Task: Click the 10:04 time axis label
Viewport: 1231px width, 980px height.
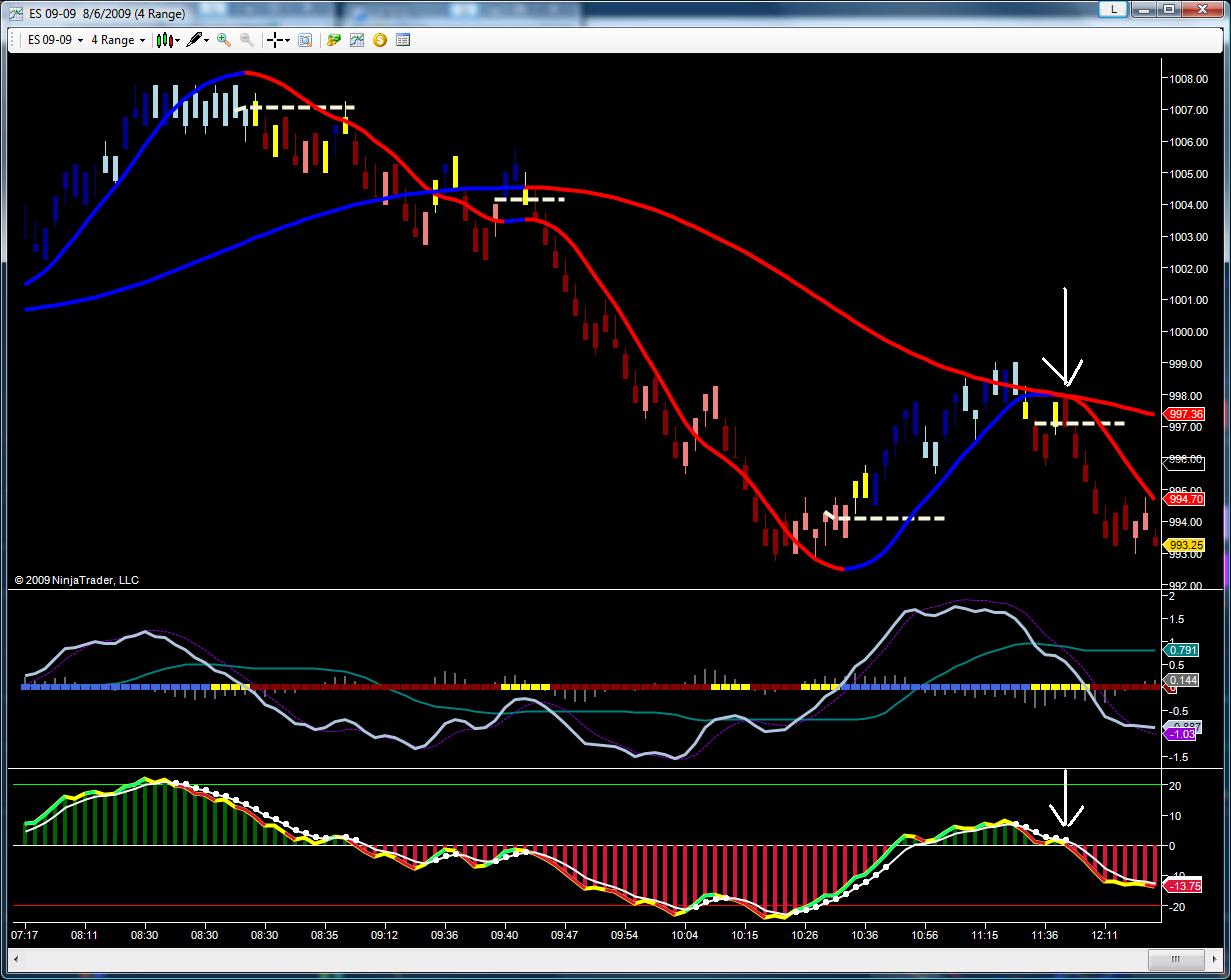Action: 685,936
